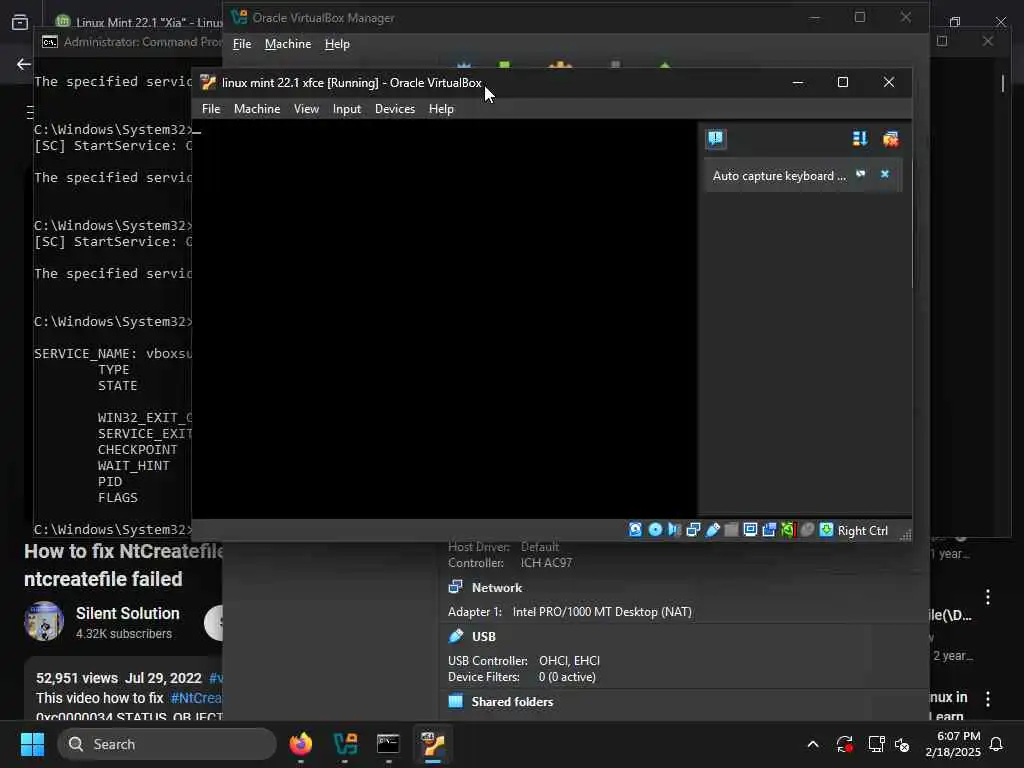Screen dimensions: 1024x768
Task: Click the Network section icon in Manager details
Action: point(455,587)
